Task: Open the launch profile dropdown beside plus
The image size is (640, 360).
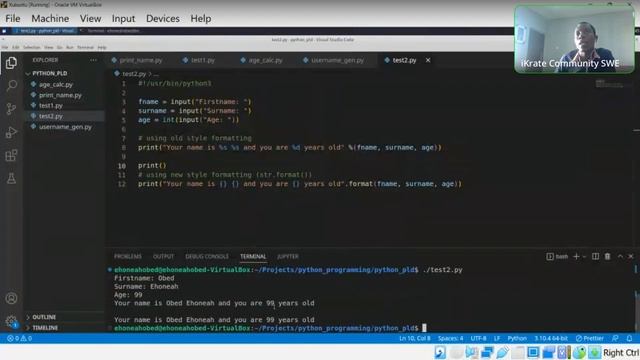Action: point(584,256)
